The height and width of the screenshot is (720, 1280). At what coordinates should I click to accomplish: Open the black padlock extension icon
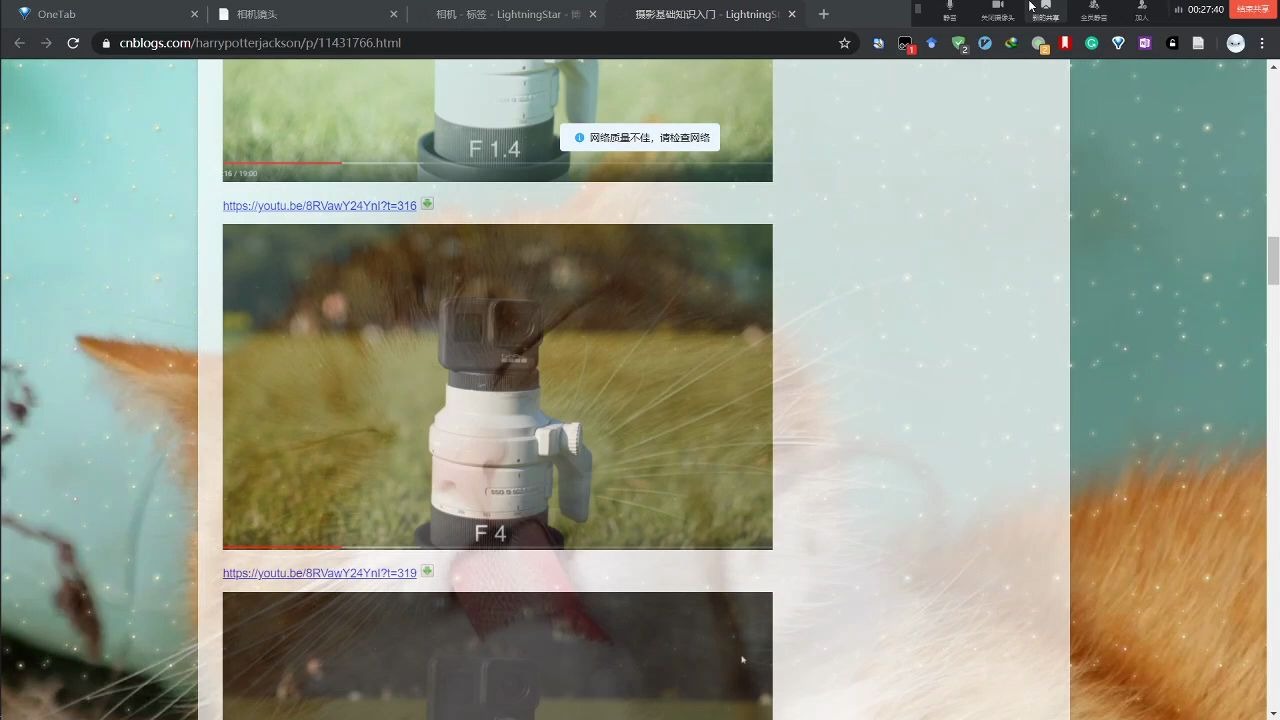1172,43
